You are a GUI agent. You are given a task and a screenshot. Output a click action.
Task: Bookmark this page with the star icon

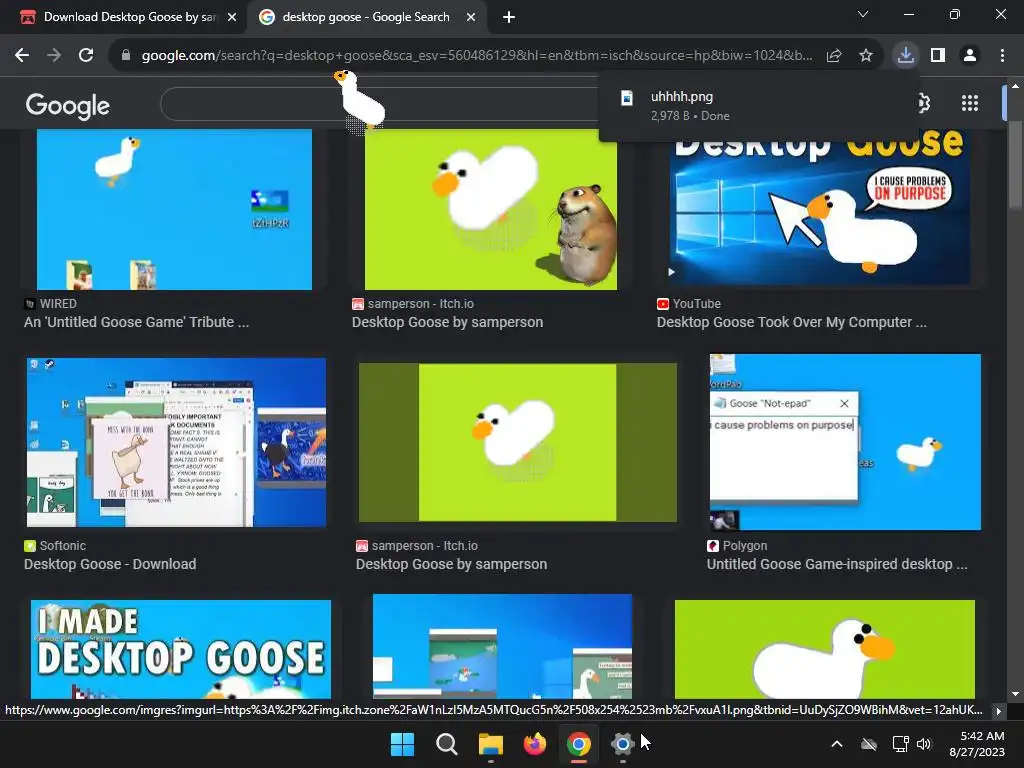tap(866, 56)
